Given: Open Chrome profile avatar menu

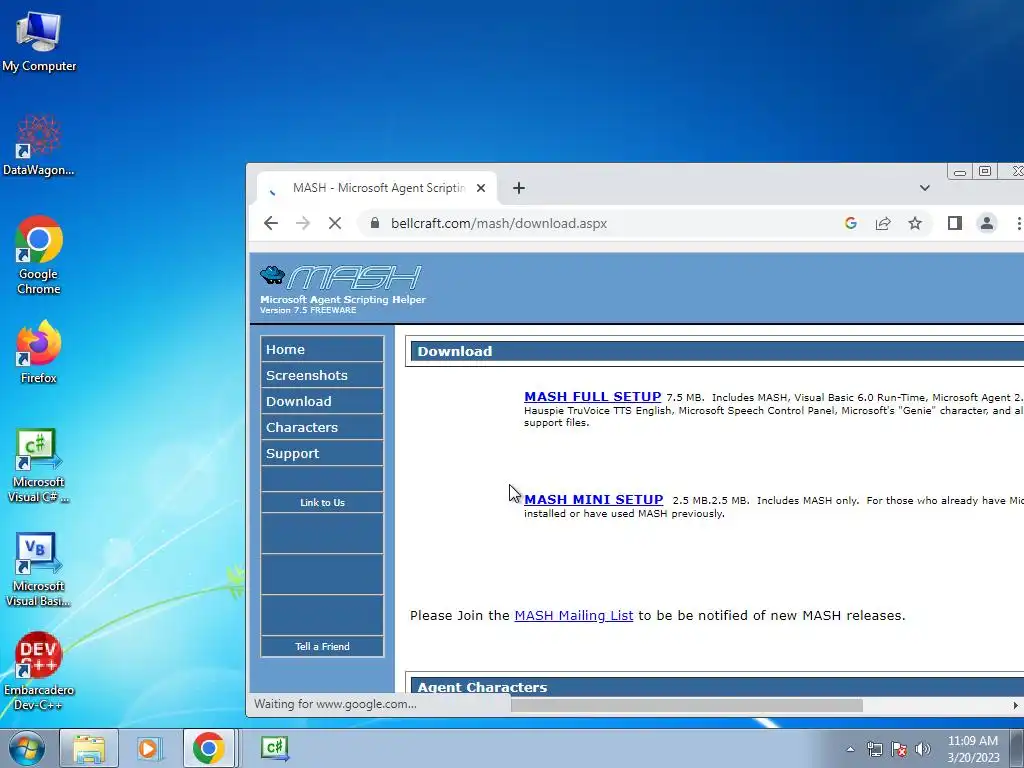Looking at the screenshot, I should [x=987, y=223].
